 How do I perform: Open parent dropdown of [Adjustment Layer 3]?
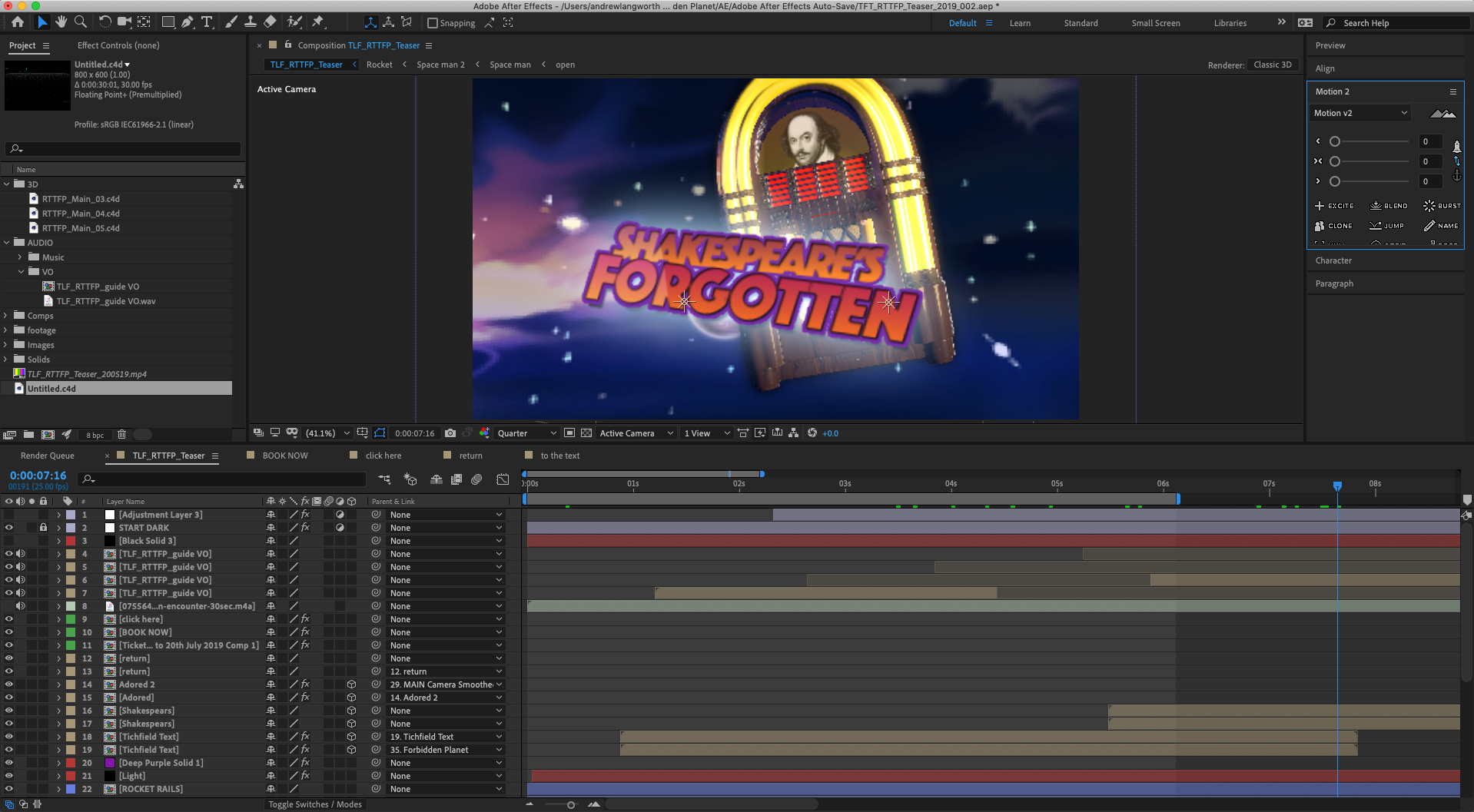[x=446, y=515]
